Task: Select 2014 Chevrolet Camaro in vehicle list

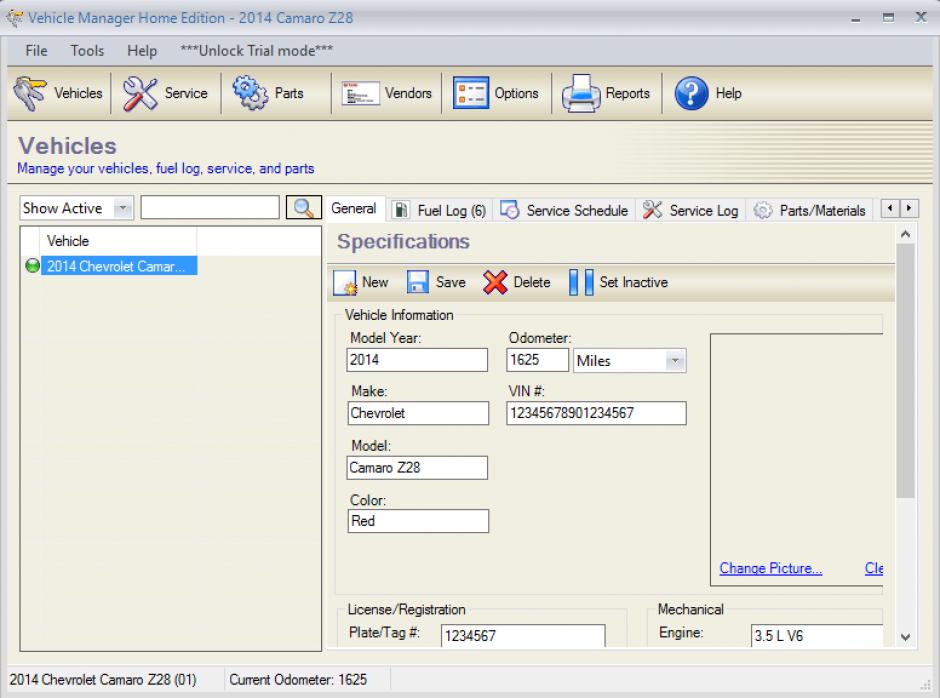Action: 119,266
